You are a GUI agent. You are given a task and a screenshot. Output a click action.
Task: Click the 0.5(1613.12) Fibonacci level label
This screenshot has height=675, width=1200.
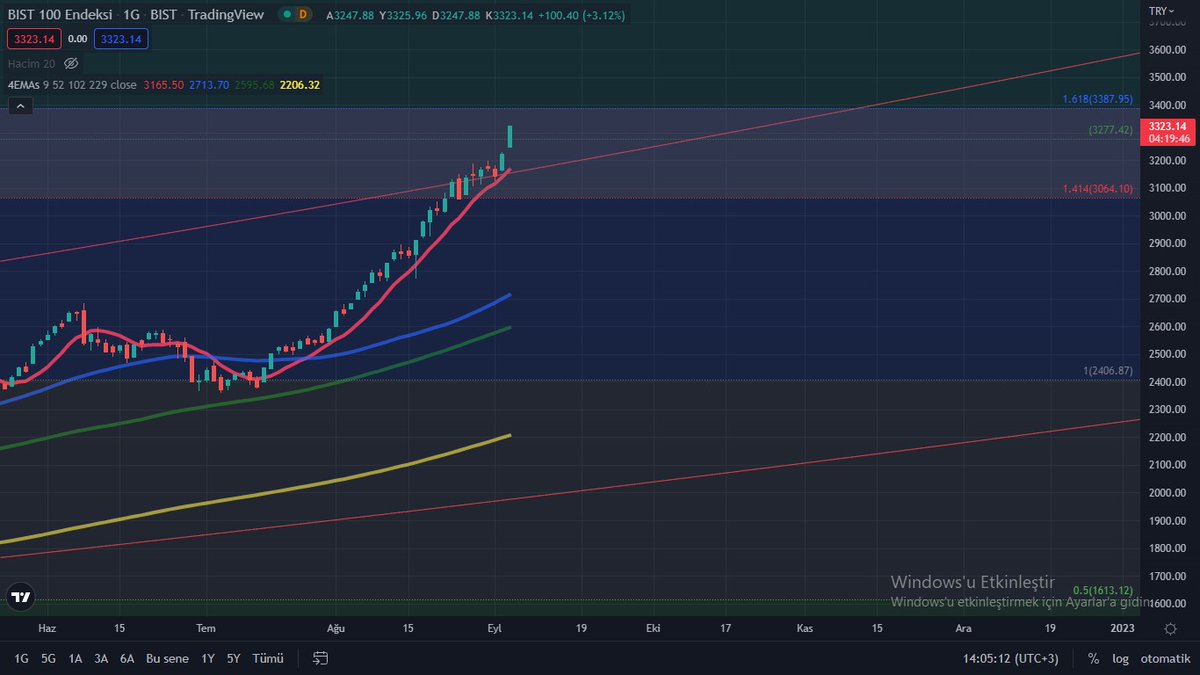coord(1102,591)
